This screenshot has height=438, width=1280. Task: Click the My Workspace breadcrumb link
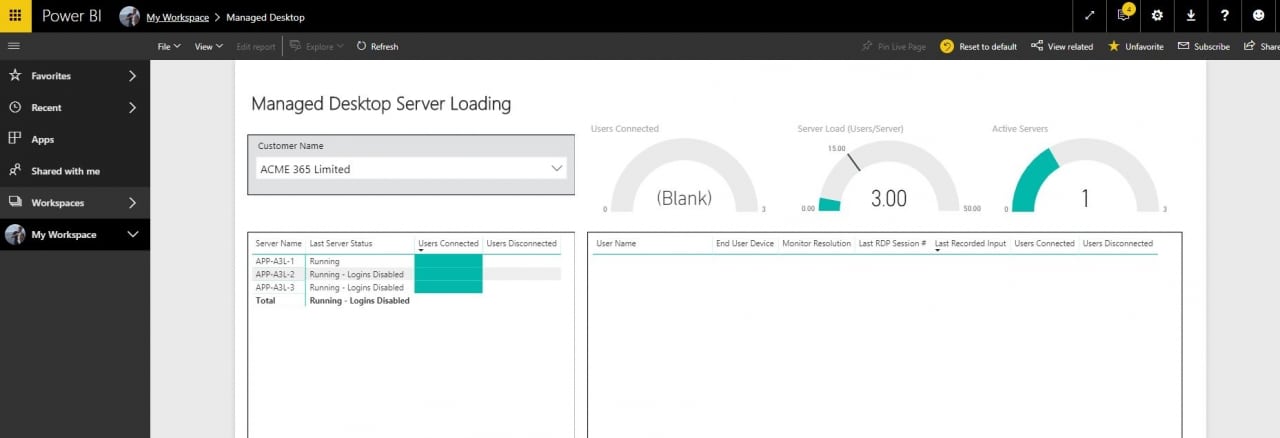click(177, 17)
